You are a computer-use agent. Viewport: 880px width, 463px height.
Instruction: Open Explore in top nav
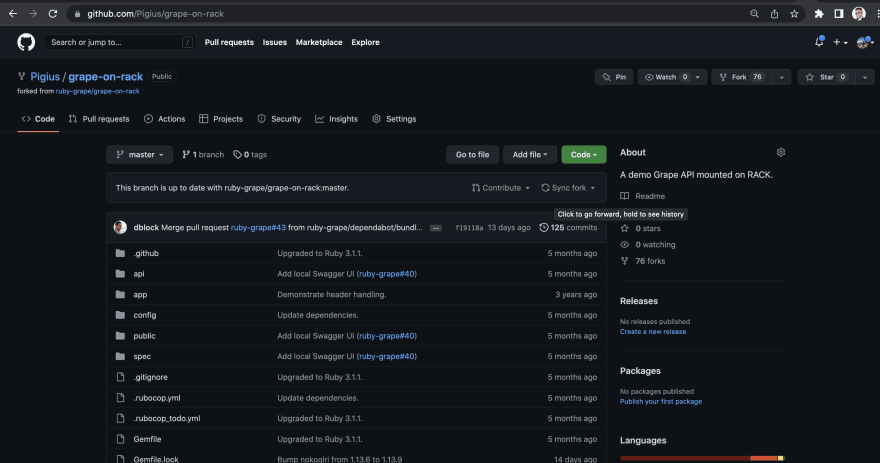tap(365, 42)
